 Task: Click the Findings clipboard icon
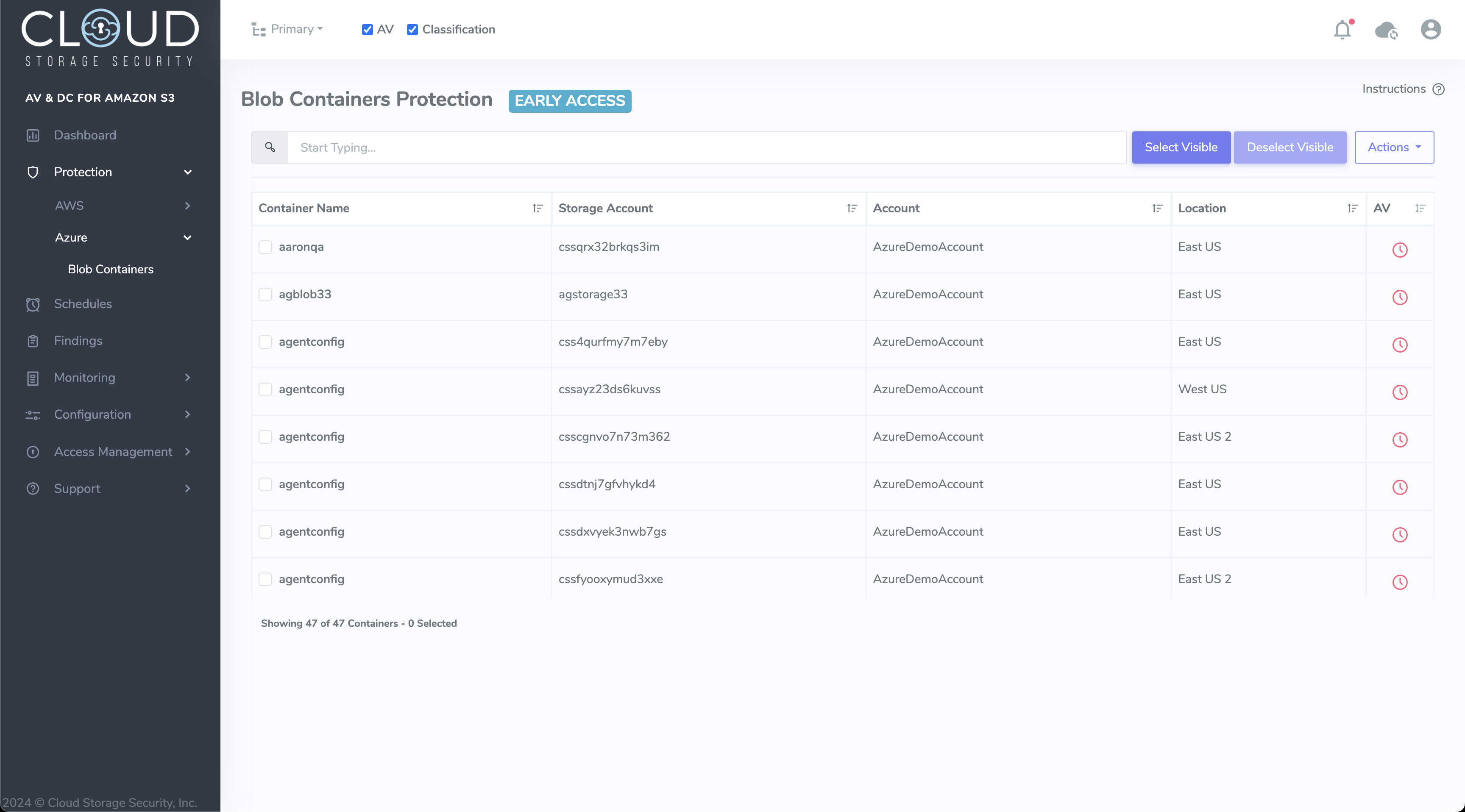click(33, 341)
